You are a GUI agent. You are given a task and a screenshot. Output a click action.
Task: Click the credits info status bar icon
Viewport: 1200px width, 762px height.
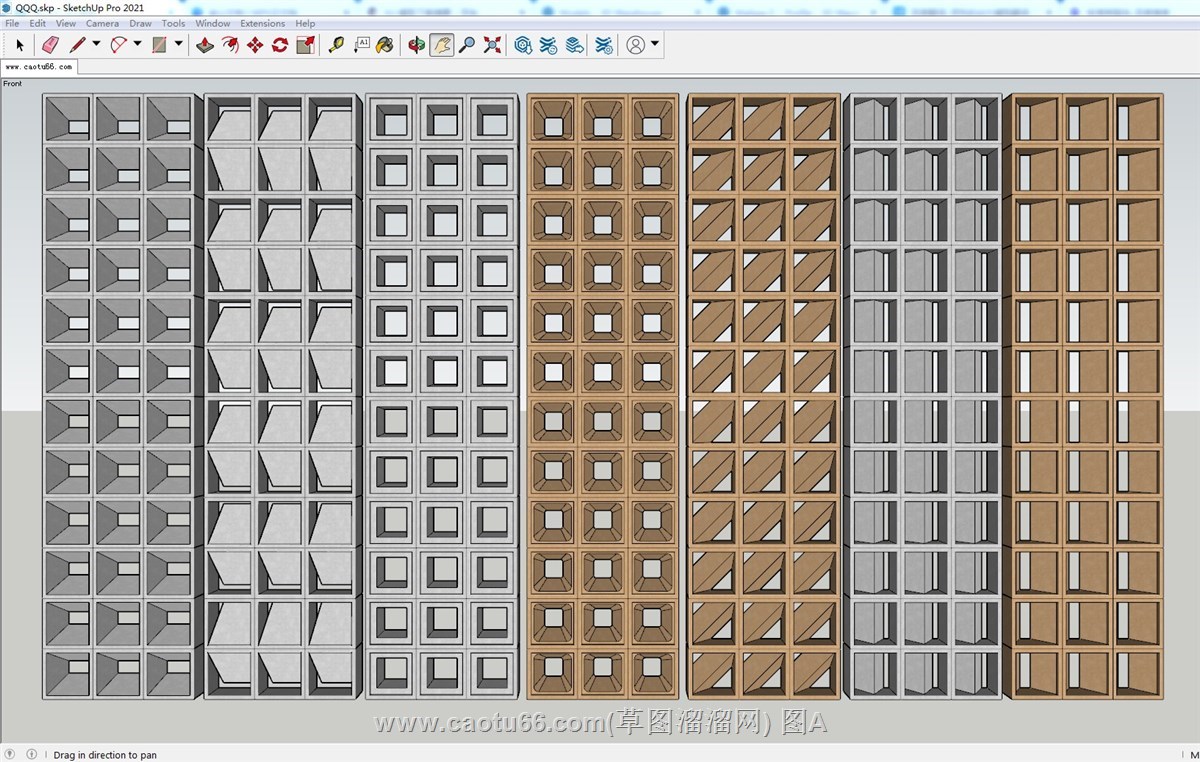[32, 754]
